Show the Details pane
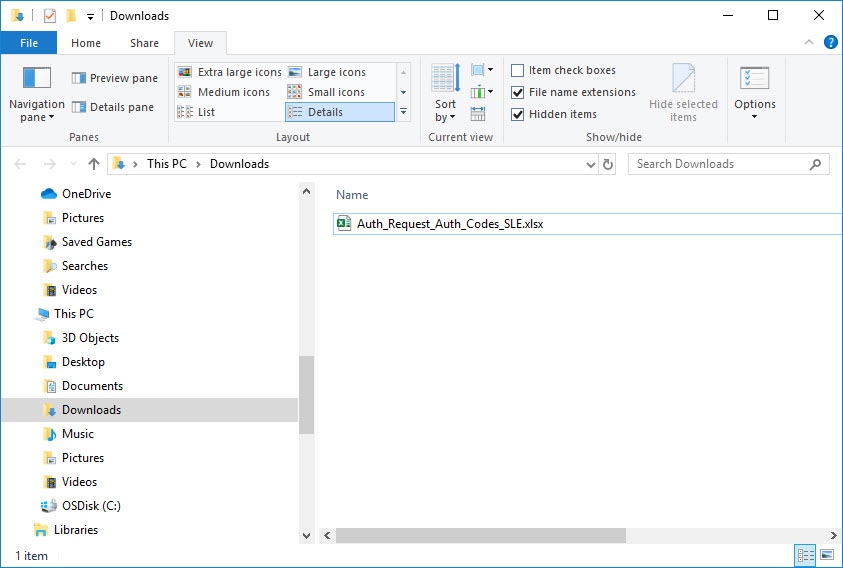The width and height of the screenshot is (843, 568). pyautogui.click(x=113, y=107)
